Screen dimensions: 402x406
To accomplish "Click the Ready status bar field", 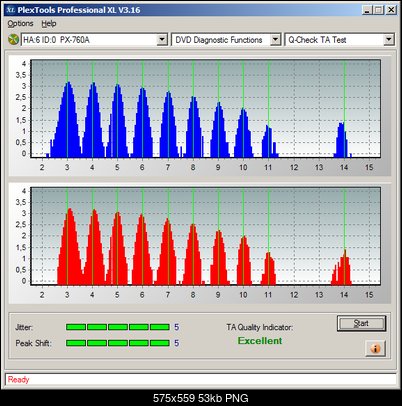I will pos(201,379).
